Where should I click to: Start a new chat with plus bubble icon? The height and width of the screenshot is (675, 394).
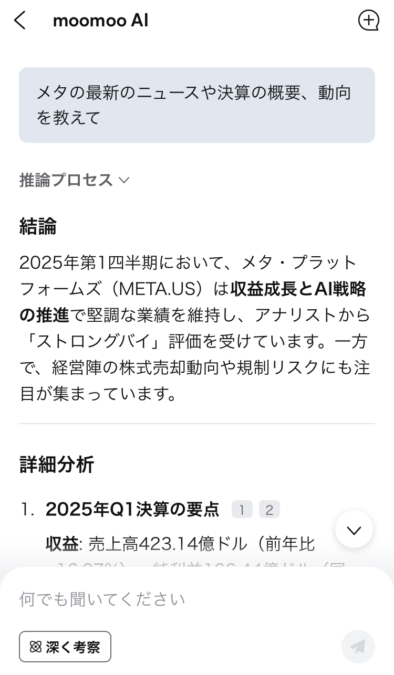pyautogui.click(x=368, y=20)
